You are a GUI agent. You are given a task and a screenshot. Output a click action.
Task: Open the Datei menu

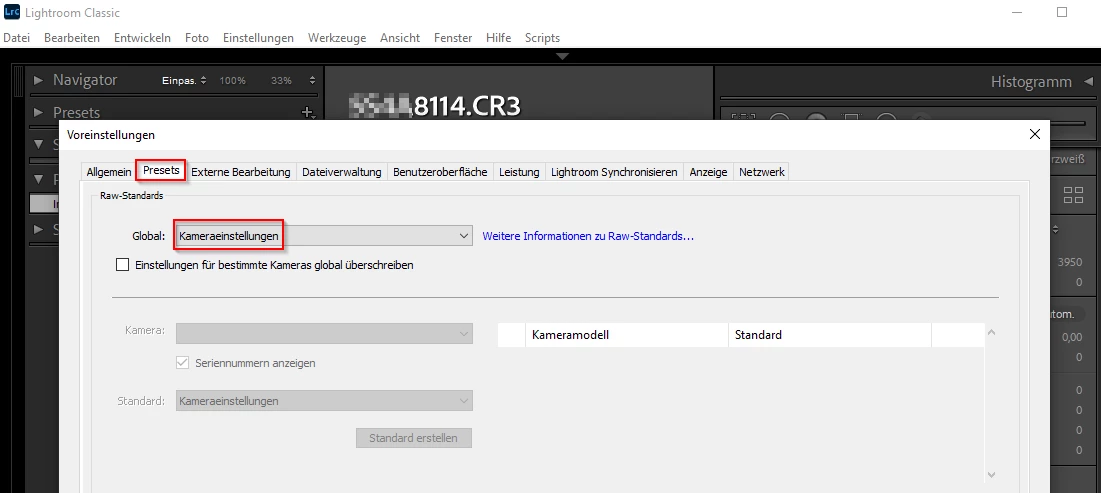16,38
